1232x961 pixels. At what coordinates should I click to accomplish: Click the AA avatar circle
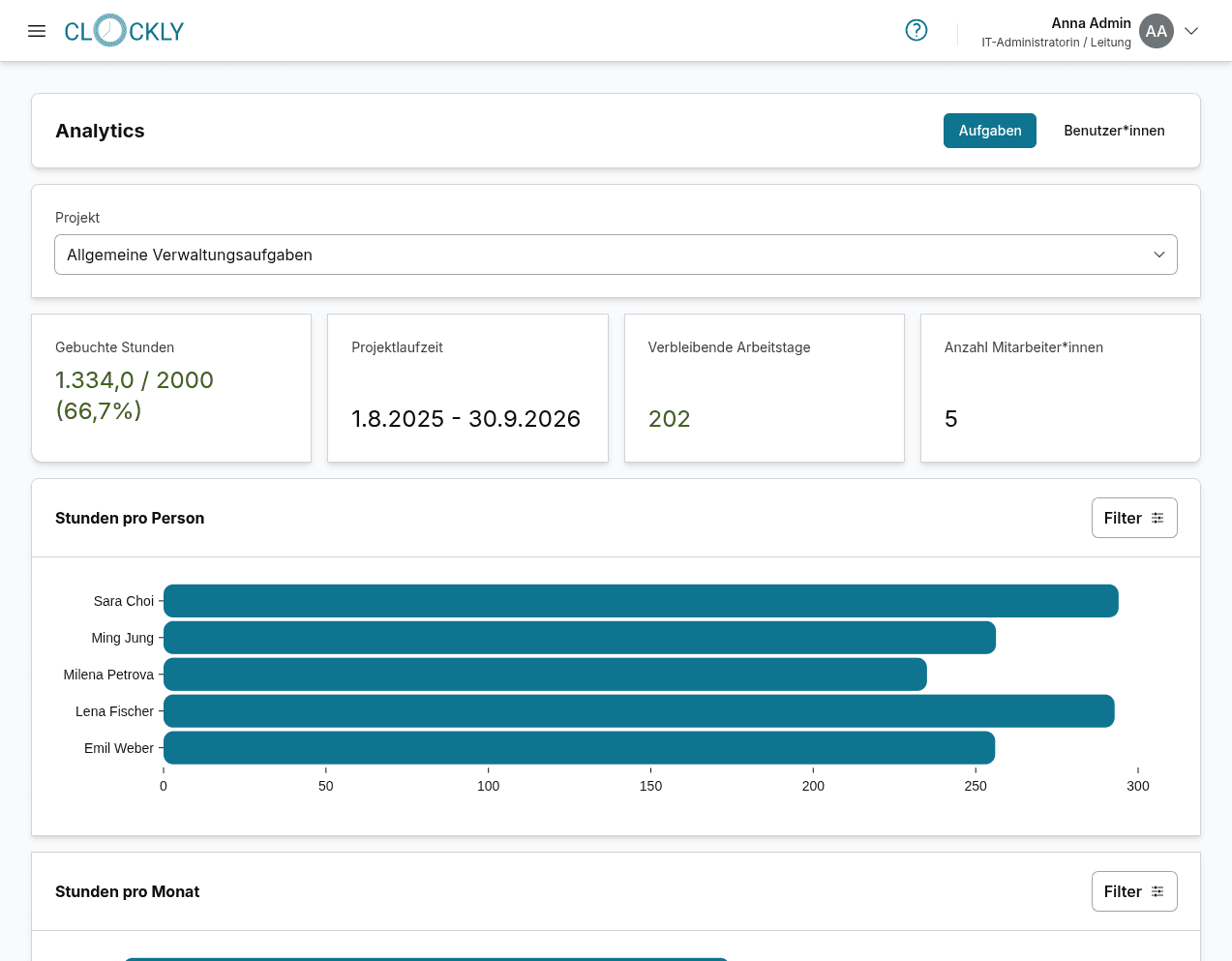1156,30
